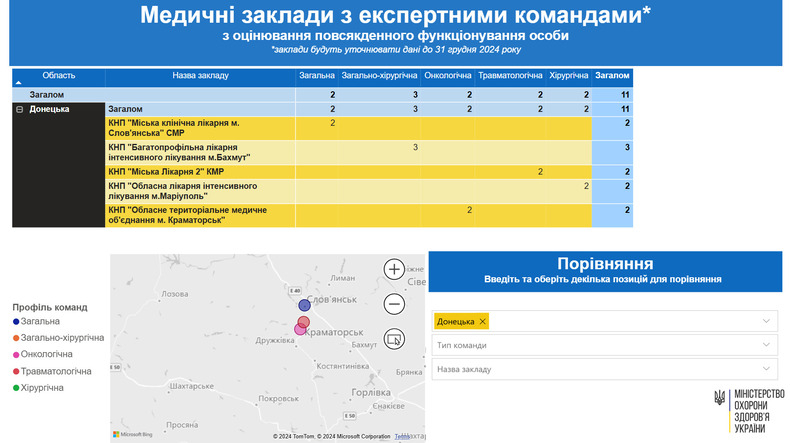Click the top Загалом summary row label
Screen dimensions: 790x443
point(47,95)
